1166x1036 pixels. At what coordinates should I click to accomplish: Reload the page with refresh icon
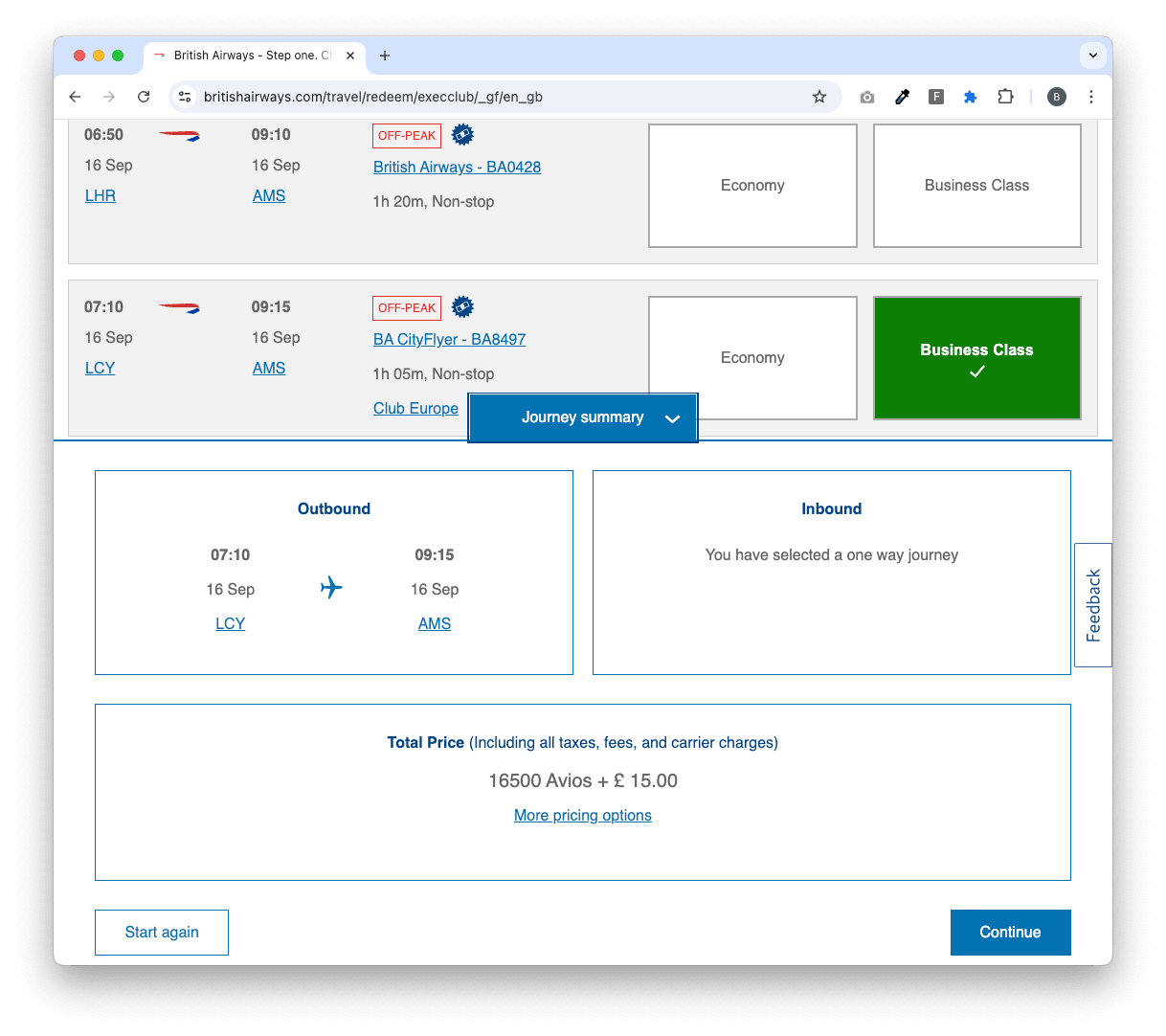pos(144,97)
